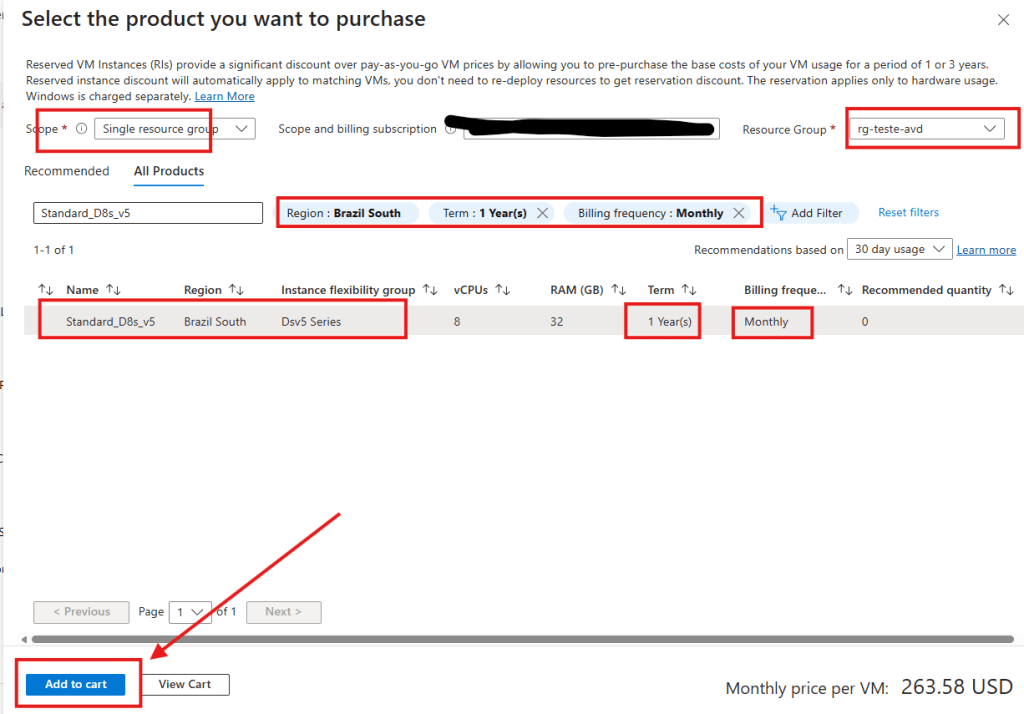Screen dimensions: 1024x714
Task: Sort by Name column arrows
Action: tap(114, 290)
